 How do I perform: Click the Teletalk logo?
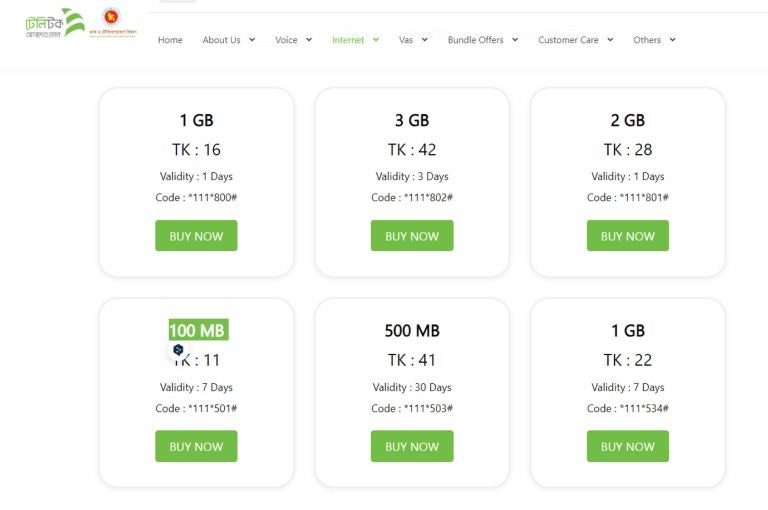click(x=55, y=23)
